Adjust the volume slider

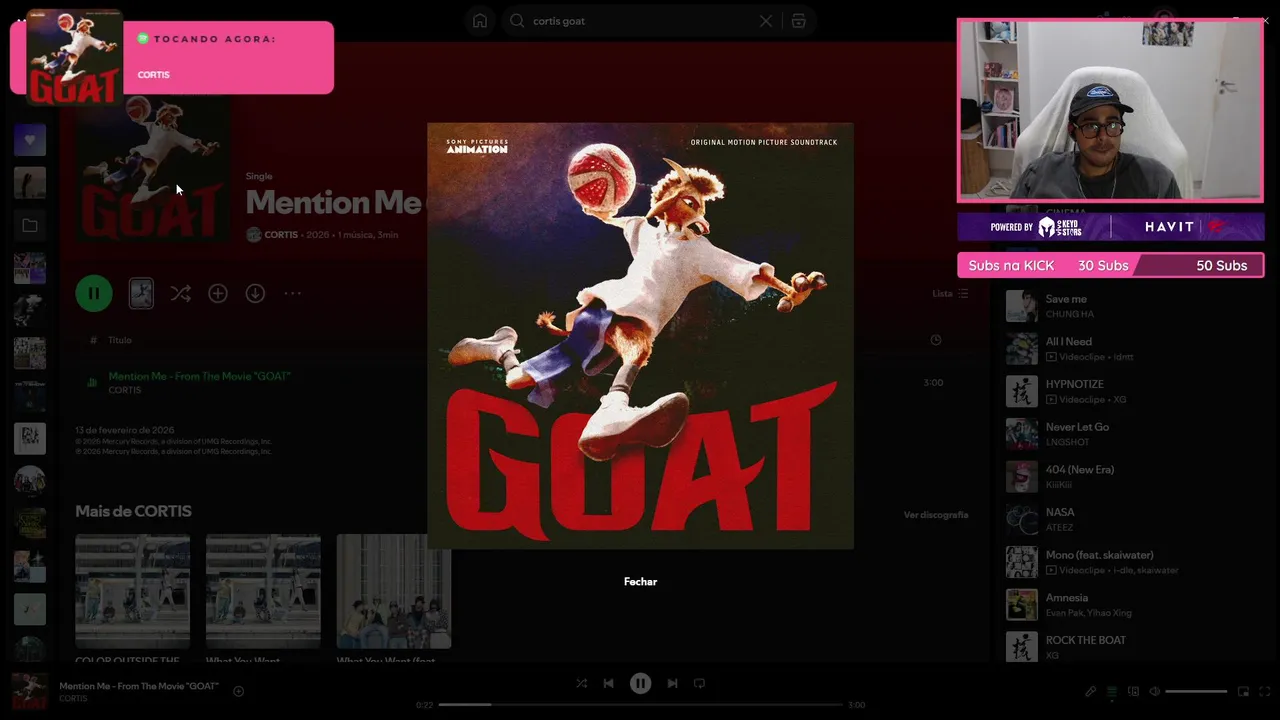1196,691
